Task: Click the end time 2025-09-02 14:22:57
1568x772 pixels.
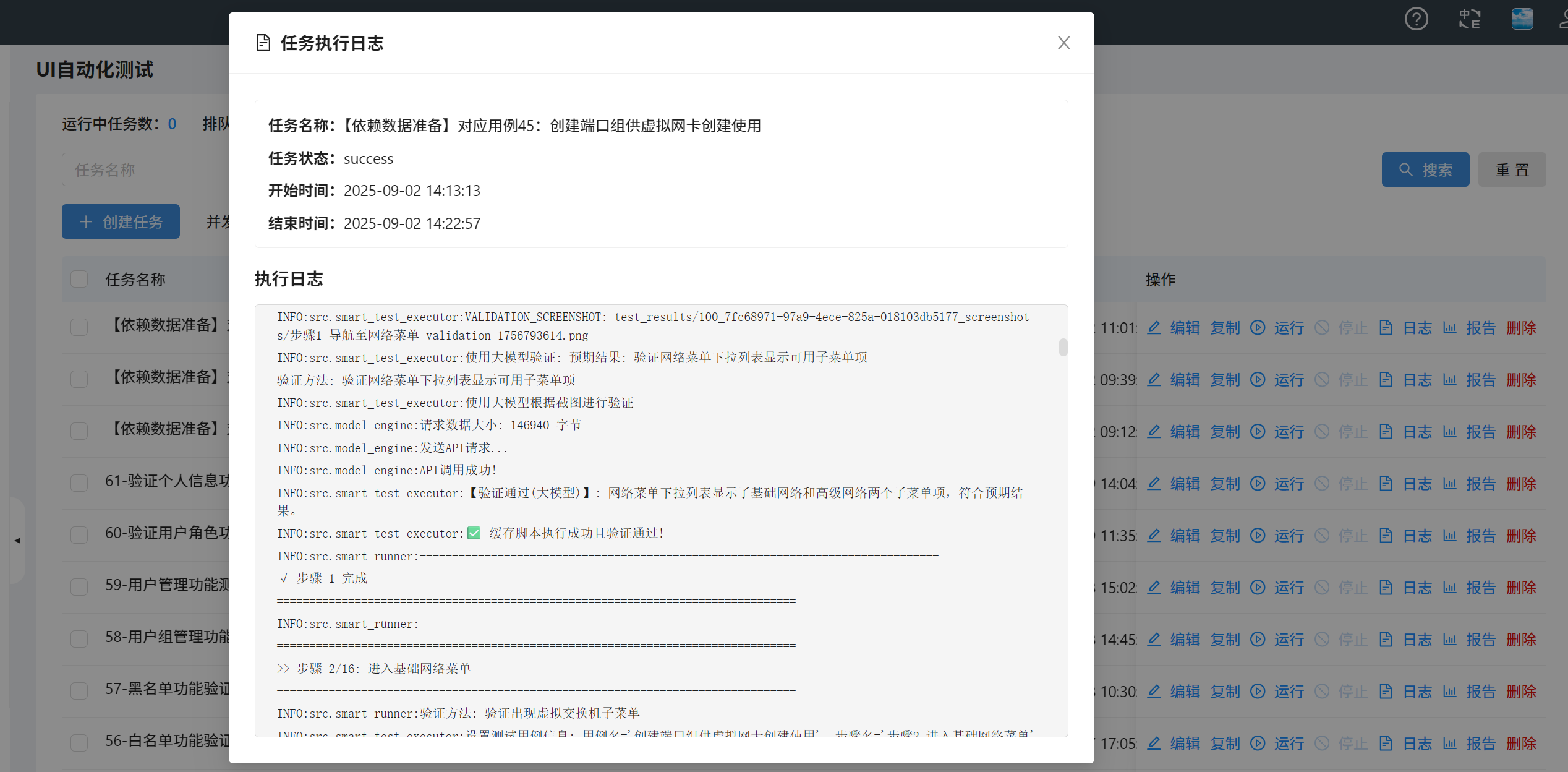Action: tap(412, 223)
